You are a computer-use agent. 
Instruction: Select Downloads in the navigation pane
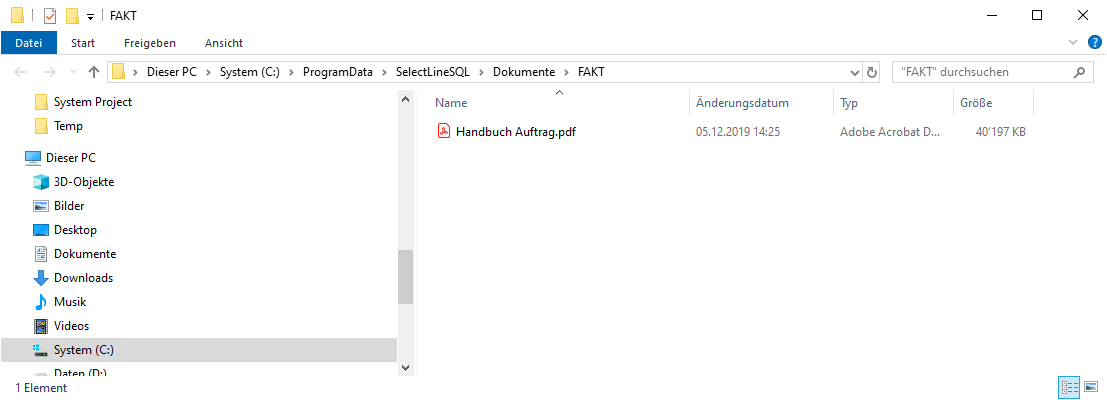pos(83,278)
